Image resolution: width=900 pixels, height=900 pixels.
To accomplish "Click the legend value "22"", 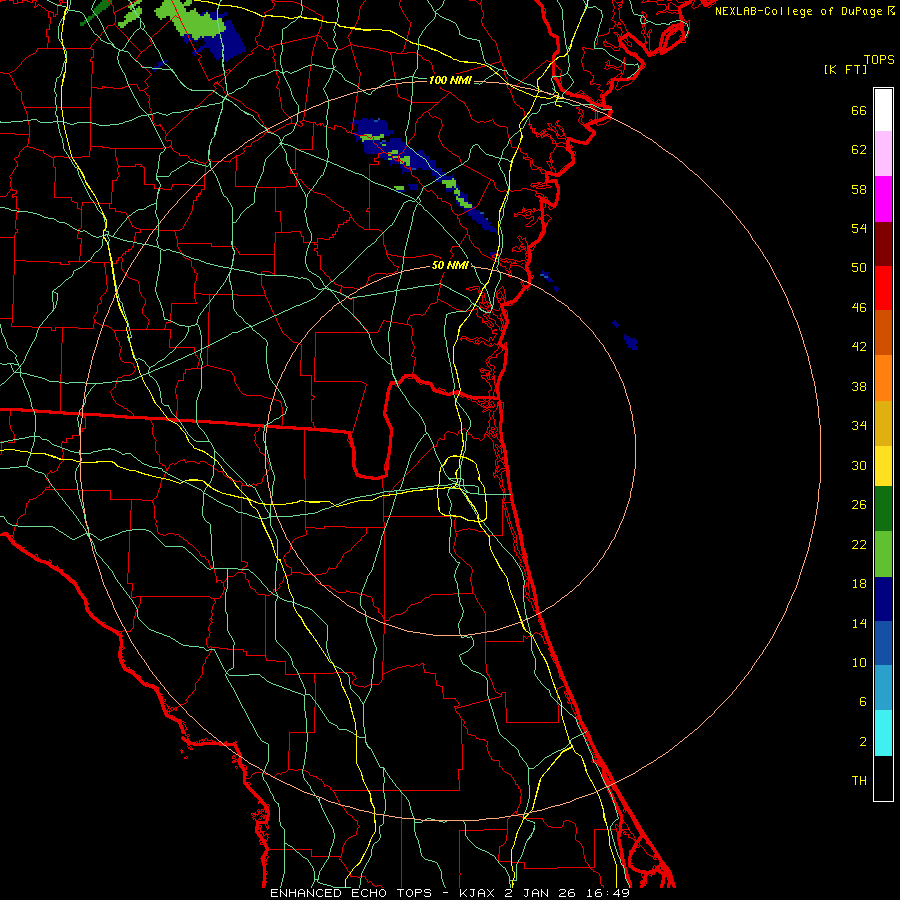I will [859, 544].
